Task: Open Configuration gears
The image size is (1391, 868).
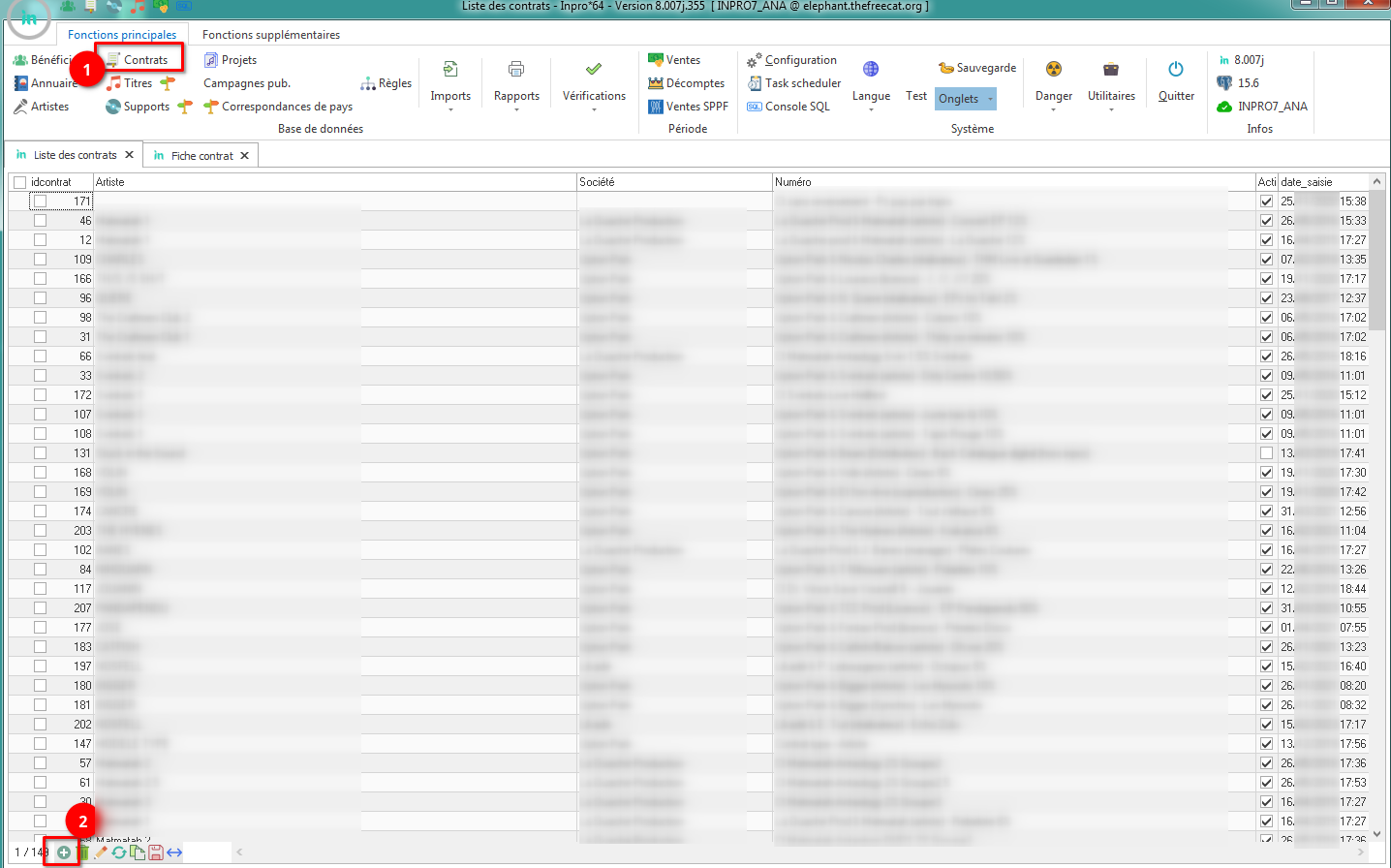Action: coord(791,60)
